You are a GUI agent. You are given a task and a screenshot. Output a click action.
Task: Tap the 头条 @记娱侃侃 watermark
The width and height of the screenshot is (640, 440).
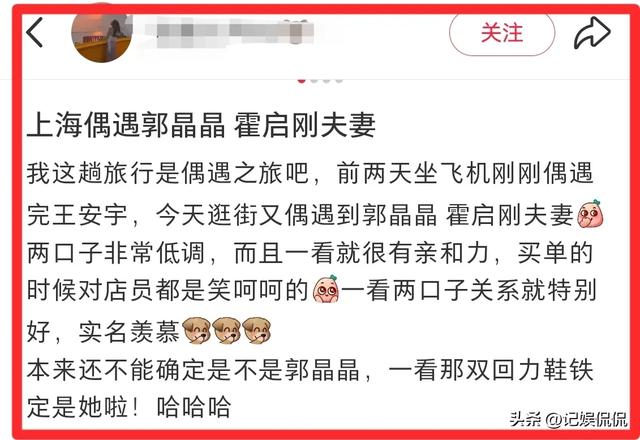[569, 419]
